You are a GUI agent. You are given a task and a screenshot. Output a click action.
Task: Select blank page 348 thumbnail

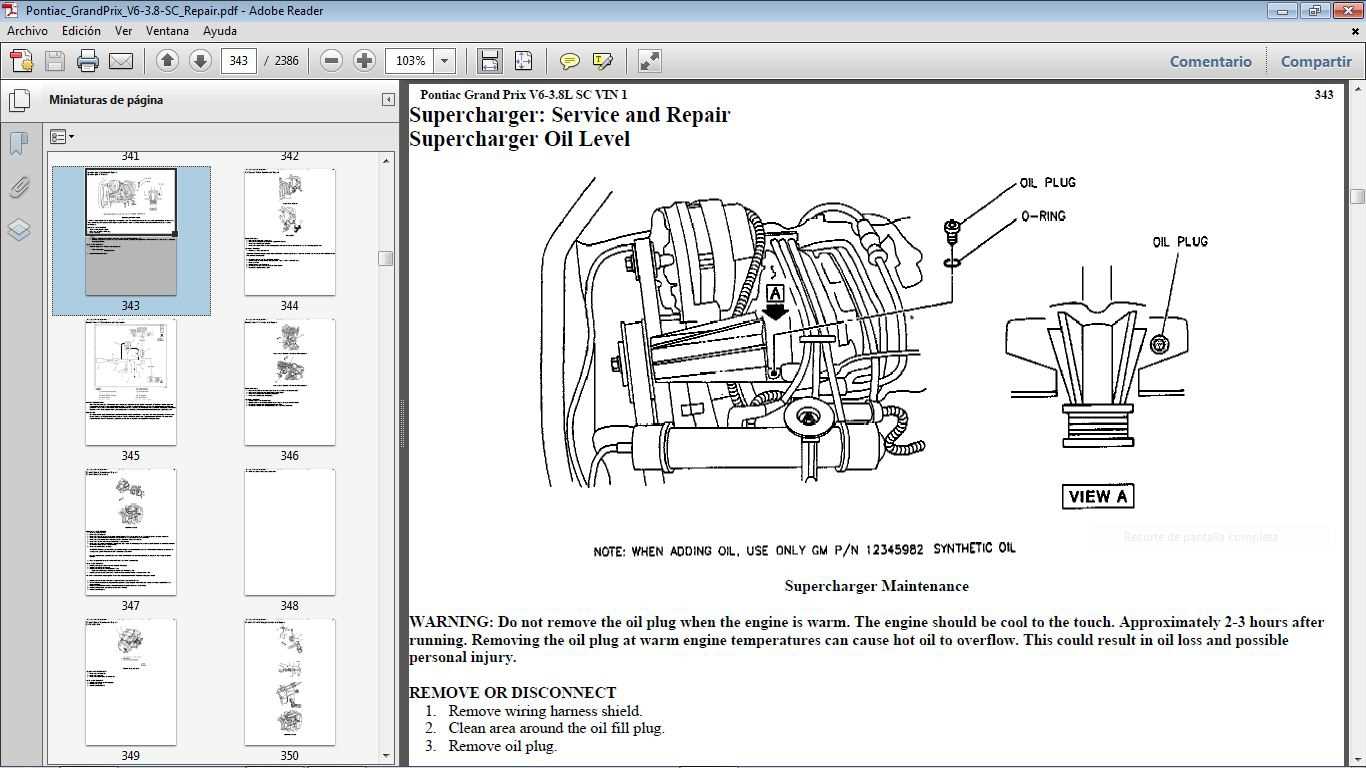click(290, 532)
